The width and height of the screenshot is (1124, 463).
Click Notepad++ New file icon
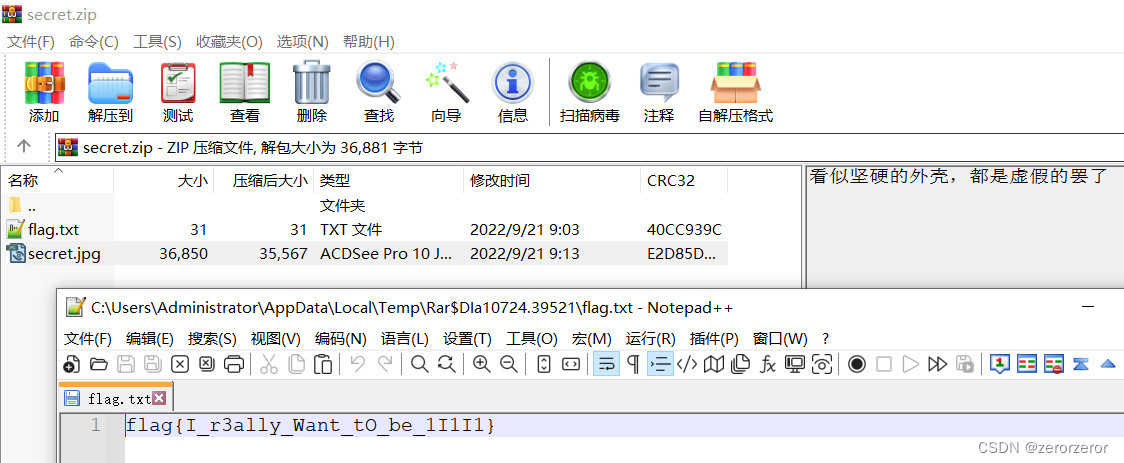72,364
